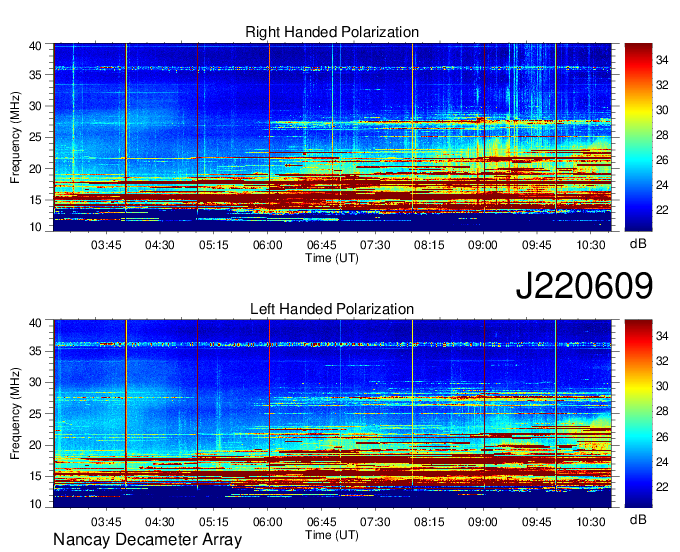
Task: Click the 08:15 time tick under Right Handed plot
Action: click(x=429, y=245)
